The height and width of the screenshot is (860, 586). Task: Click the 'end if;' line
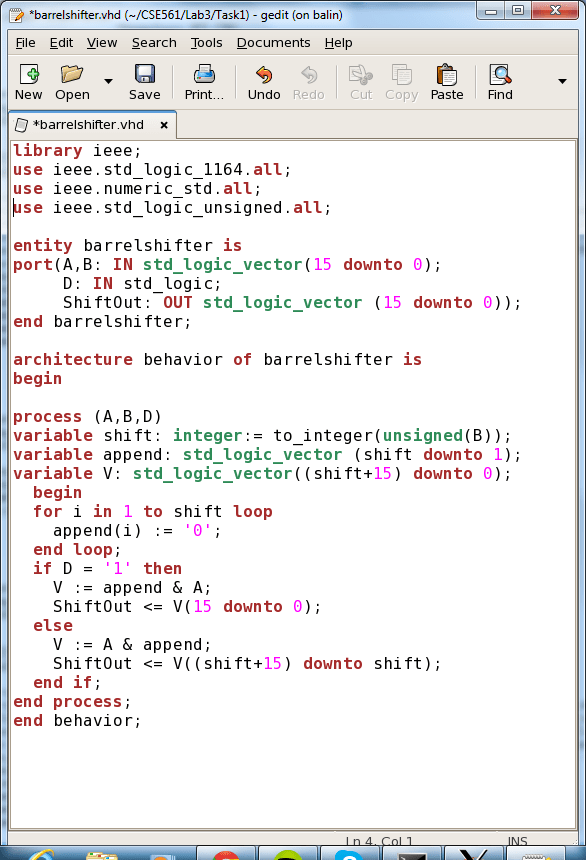[x=67, y=683]
